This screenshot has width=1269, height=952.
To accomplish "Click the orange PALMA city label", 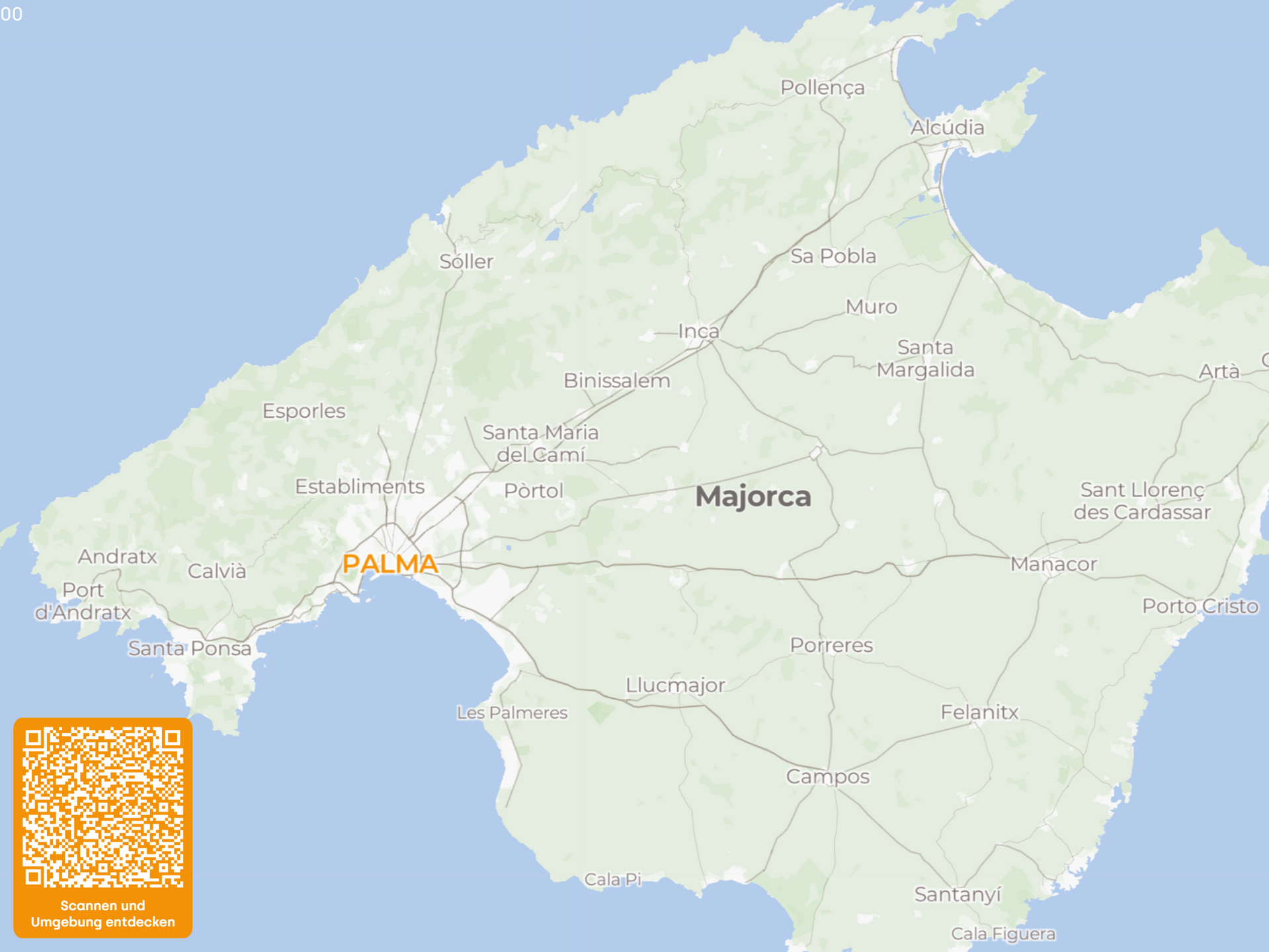I will pyautogui.click(x=390, y=564).
